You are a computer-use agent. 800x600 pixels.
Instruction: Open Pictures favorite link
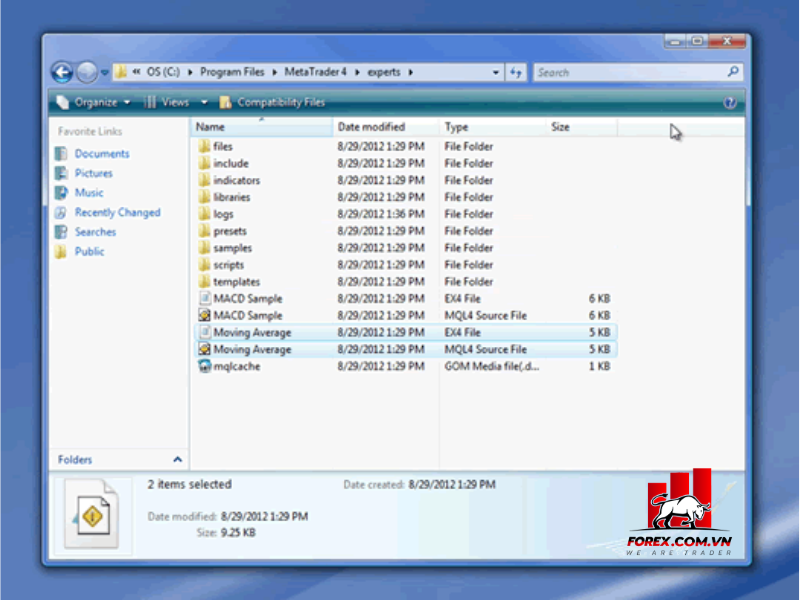point(93,173)
